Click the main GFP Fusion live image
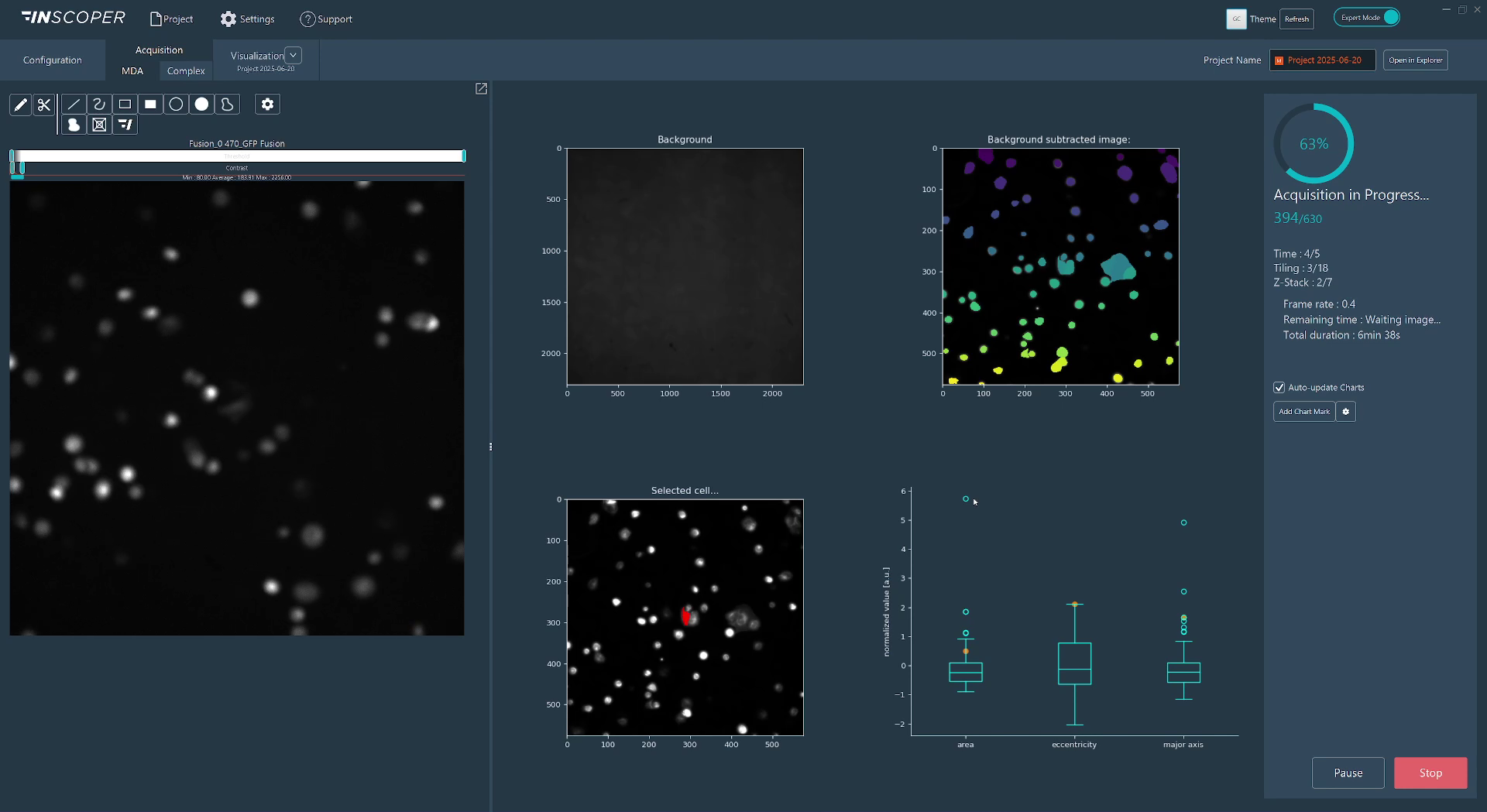 [x=237, y=409]
